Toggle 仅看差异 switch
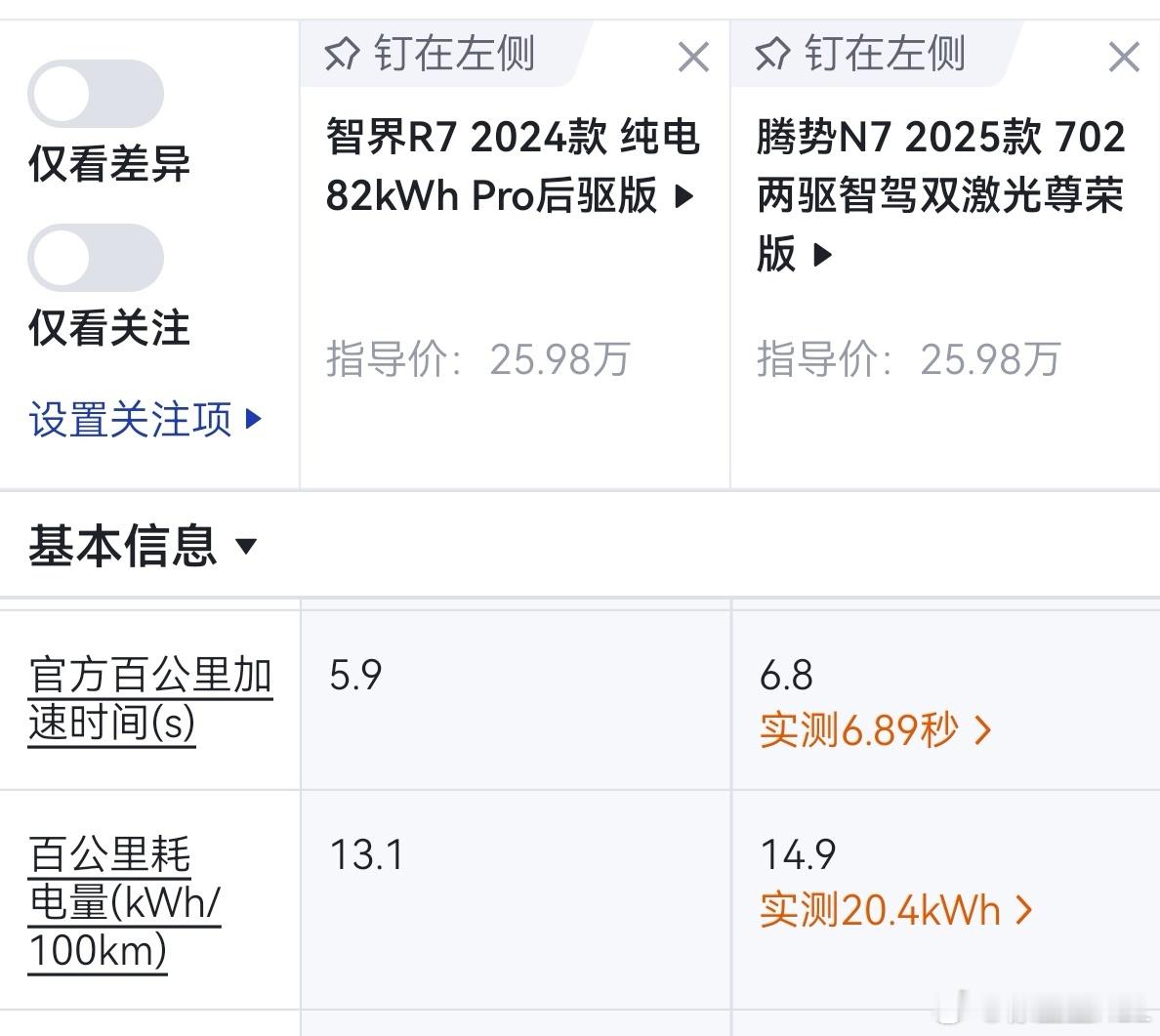Viewport: 1160px width, 1036px height. pos(96,94)
